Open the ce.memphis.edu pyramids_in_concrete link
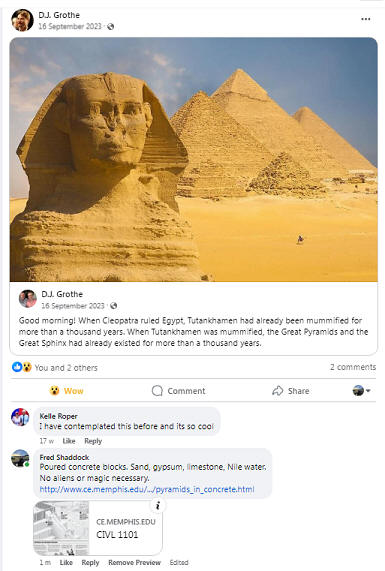This screenshot has width=385, height=571. point(147,489)
